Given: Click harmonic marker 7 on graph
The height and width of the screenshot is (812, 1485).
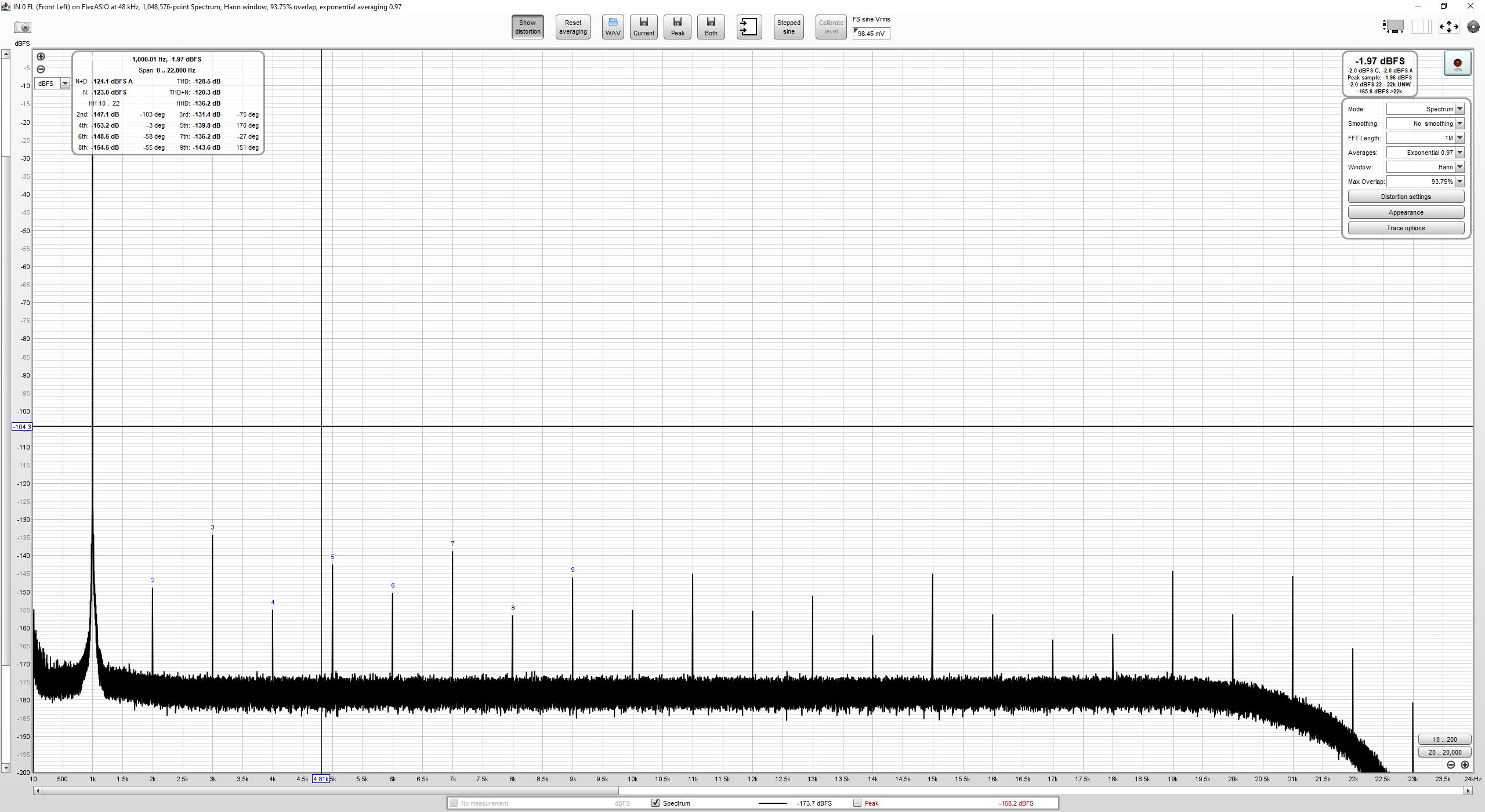Looking at the screenshot, I should click(x=452, y=544).
